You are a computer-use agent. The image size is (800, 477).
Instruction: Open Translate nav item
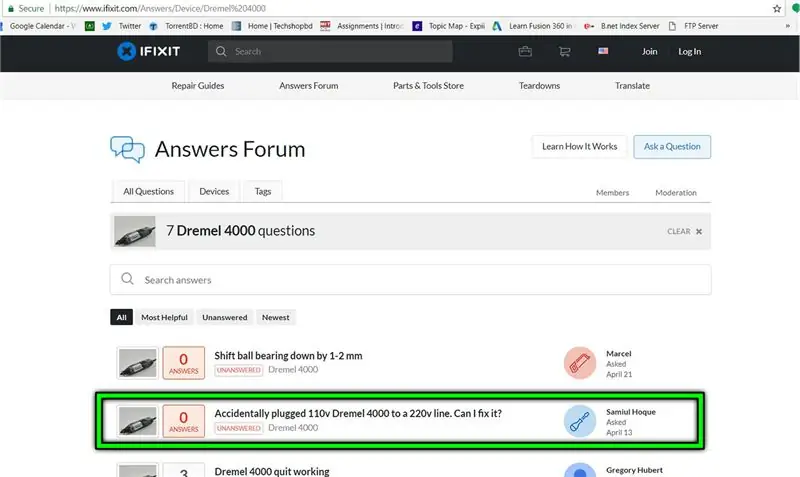pos(632,86)
